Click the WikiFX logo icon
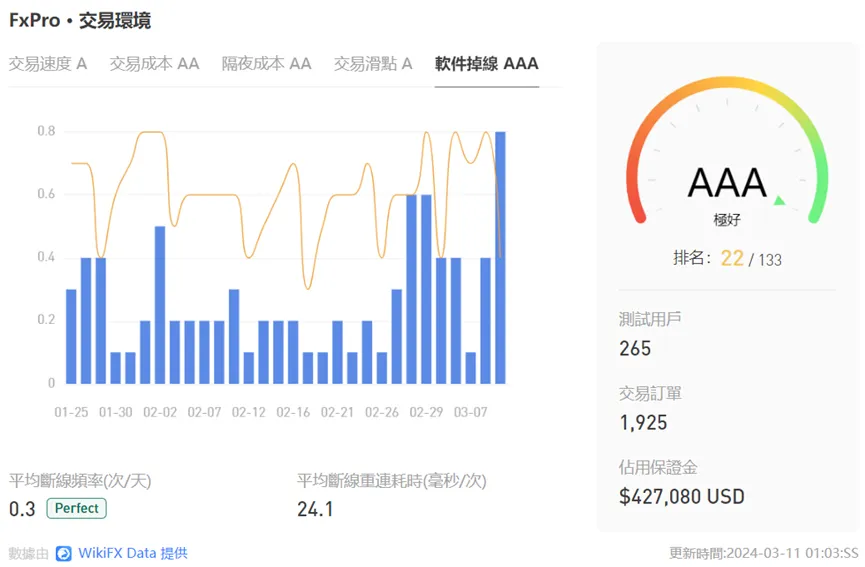865x567 pixels. tap(64, 553)
